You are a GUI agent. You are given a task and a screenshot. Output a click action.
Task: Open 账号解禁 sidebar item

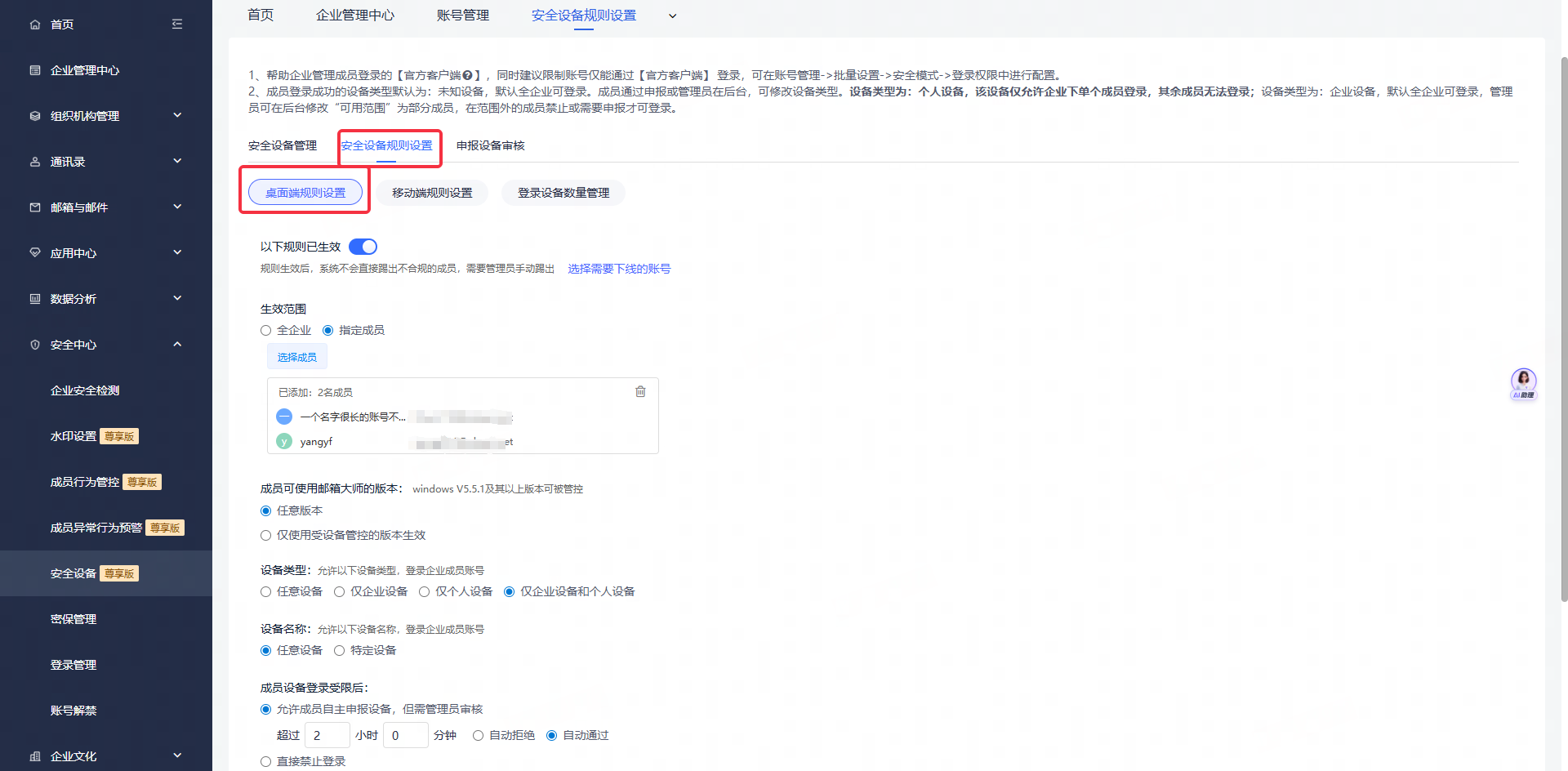(73, 711)
